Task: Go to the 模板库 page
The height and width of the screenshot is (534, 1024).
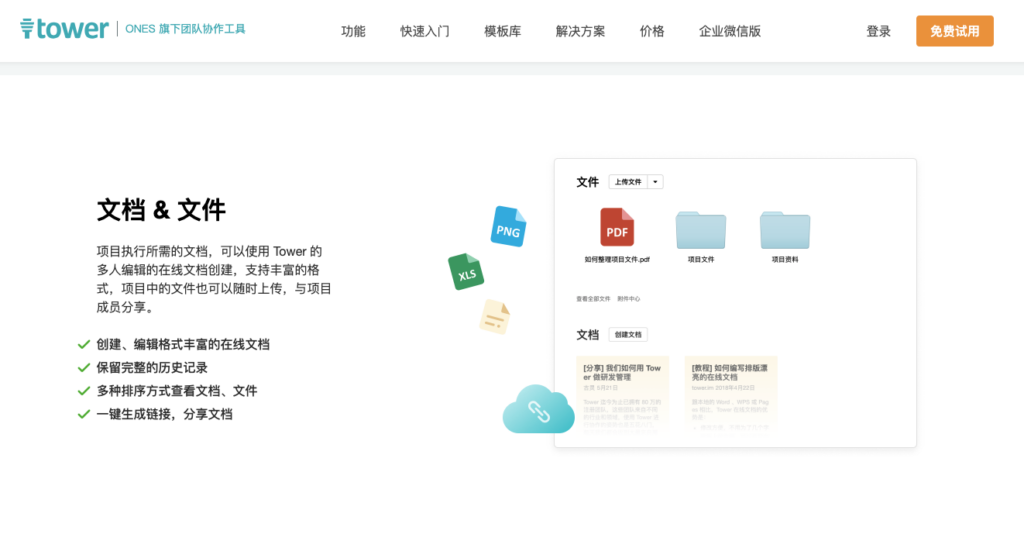Action: click(502, 31)
